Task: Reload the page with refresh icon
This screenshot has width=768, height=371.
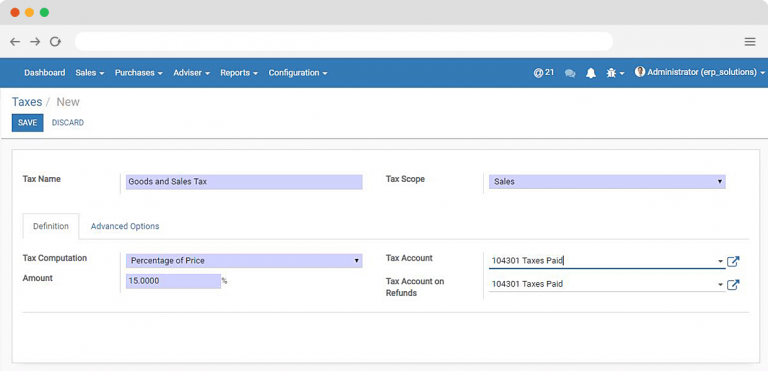Action: click(x=55, y=42)
